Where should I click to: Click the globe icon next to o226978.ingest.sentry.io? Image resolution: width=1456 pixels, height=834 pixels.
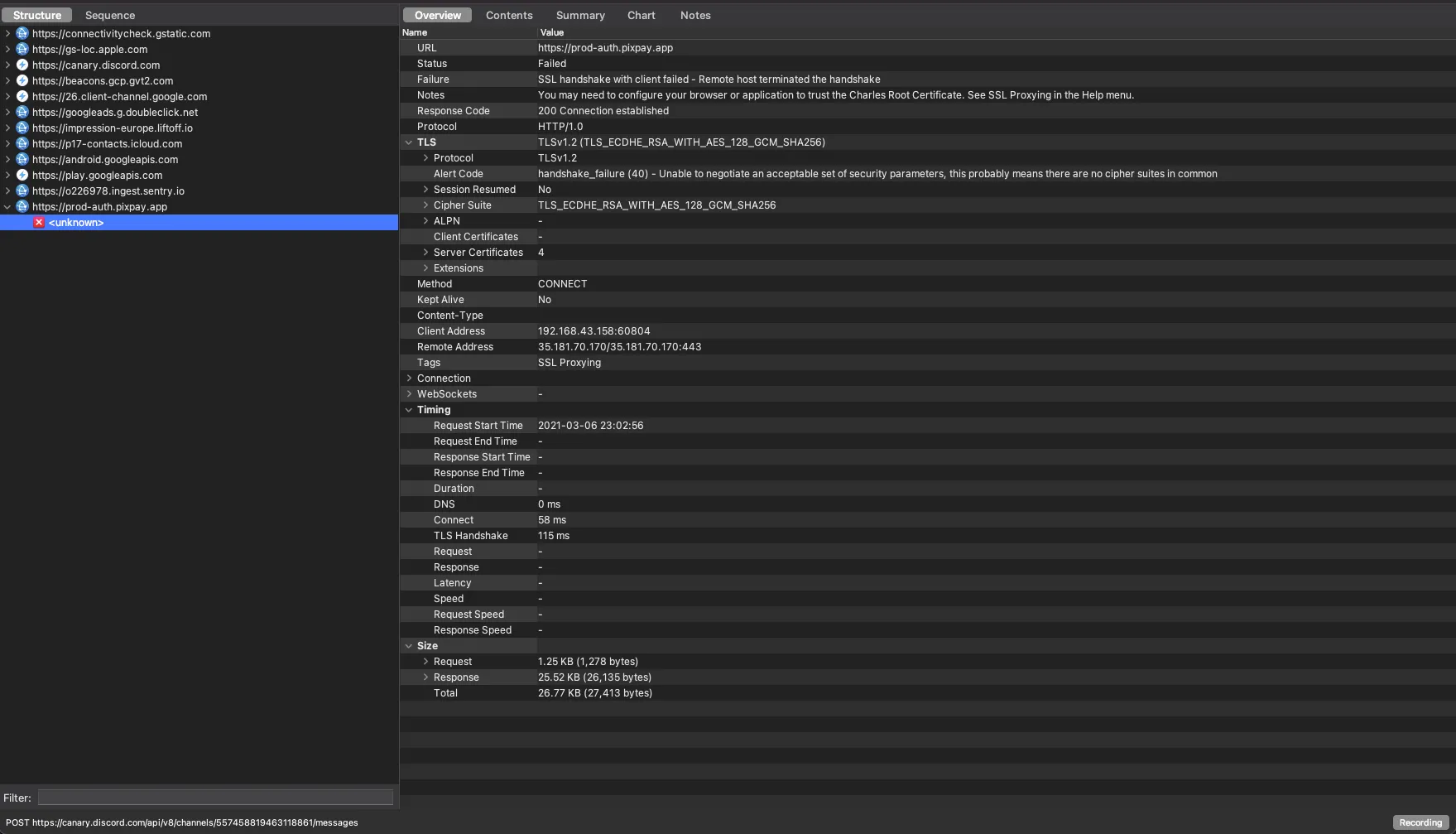pos(22,191)
